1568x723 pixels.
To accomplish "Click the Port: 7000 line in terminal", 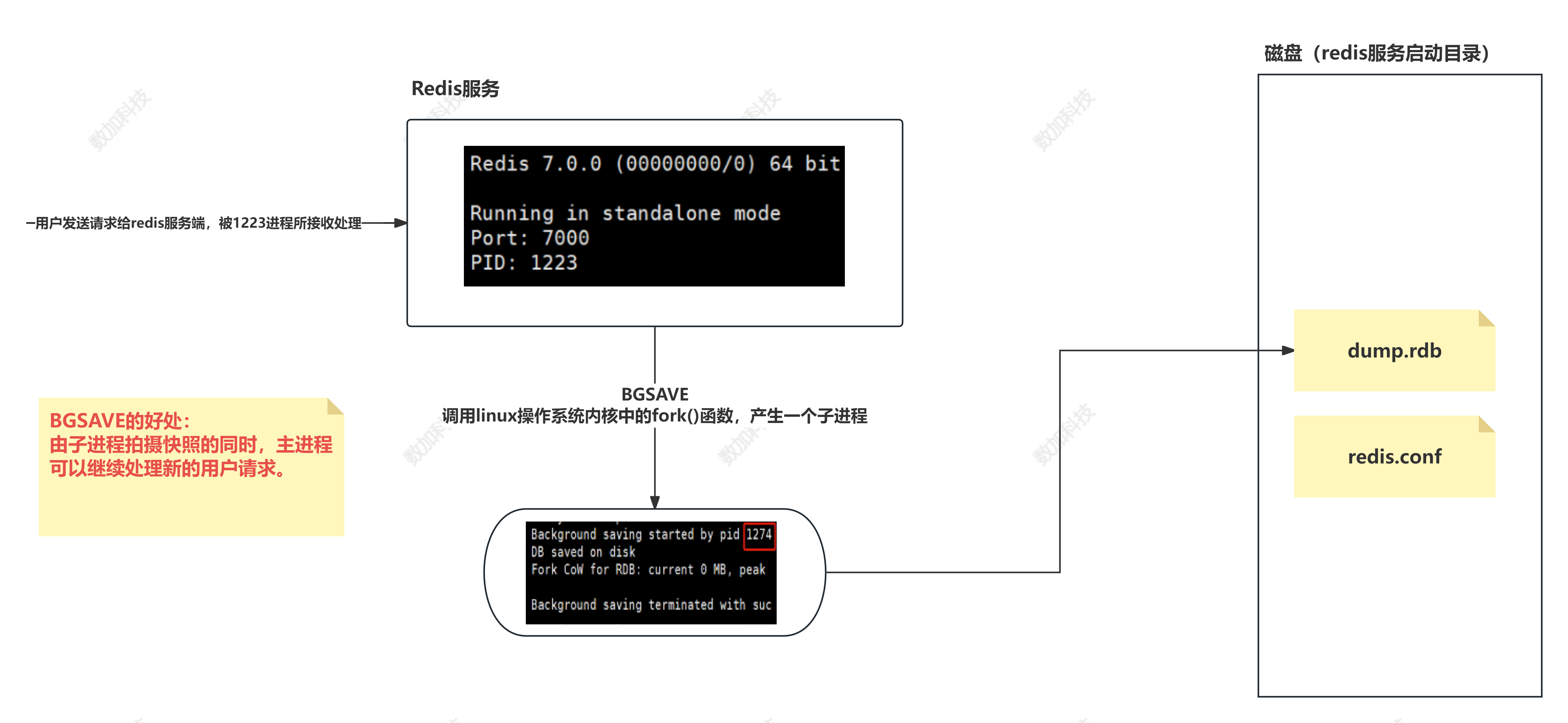I will pos(530,238).
